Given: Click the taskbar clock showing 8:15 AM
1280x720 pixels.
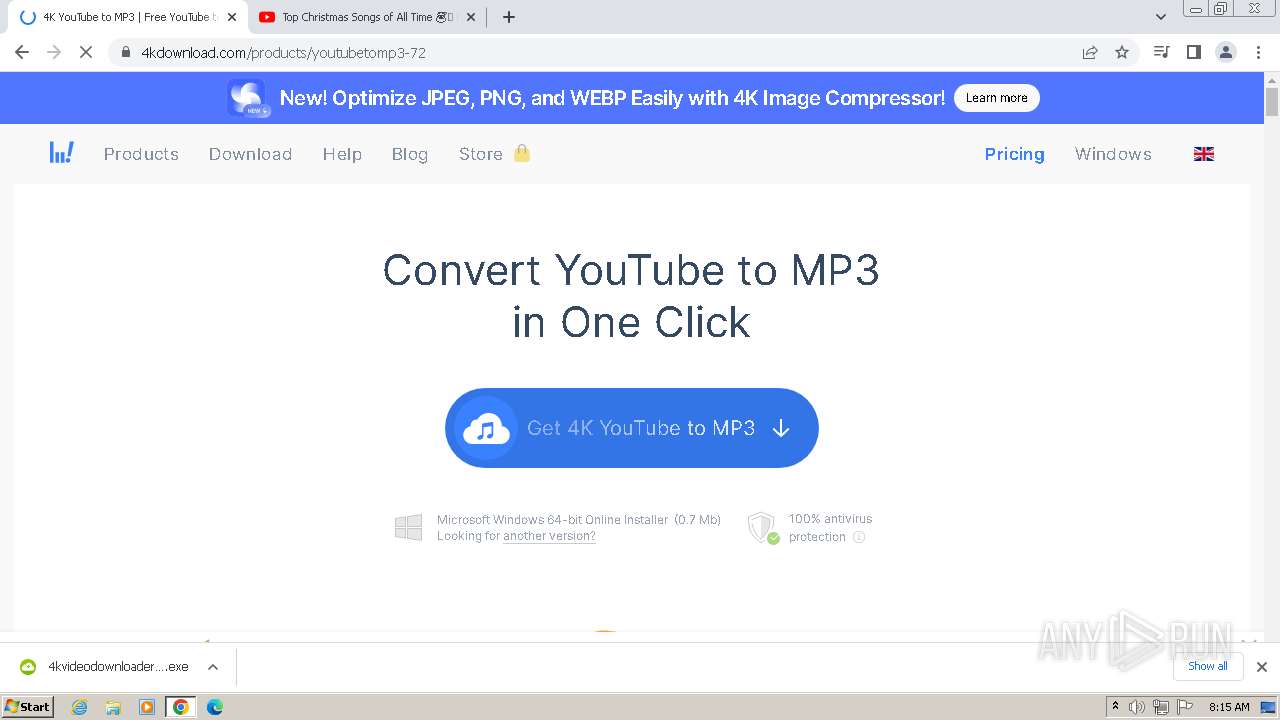Looking at the screenshot, I should coord(1229,707).
